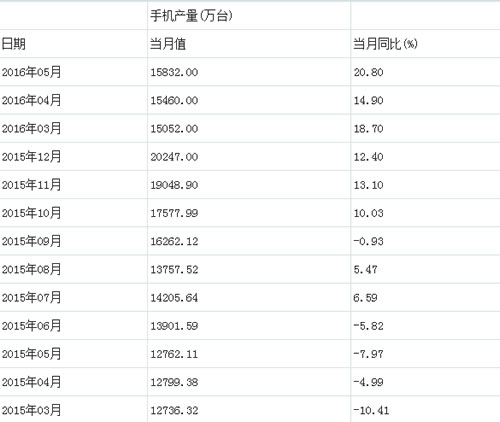The image size is (500, 422).
Task: Click the 15052.00 monthly value
Action: click(x=174, y=129)
